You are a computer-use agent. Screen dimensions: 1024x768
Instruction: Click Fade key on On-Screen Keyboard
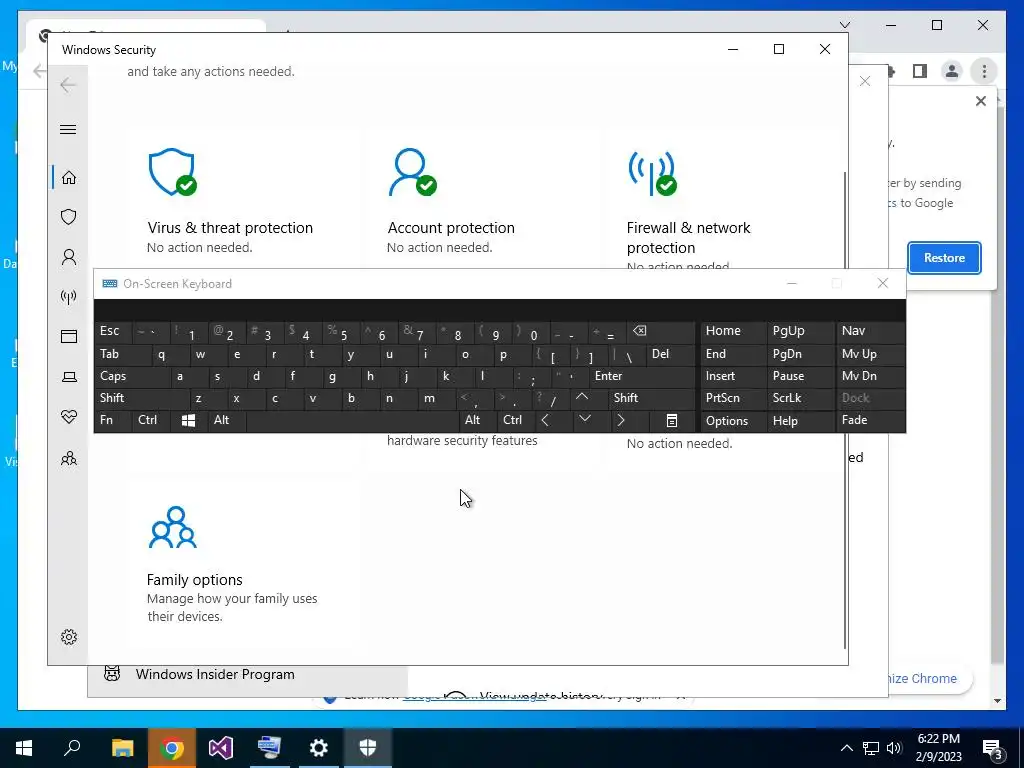(871, 421)
